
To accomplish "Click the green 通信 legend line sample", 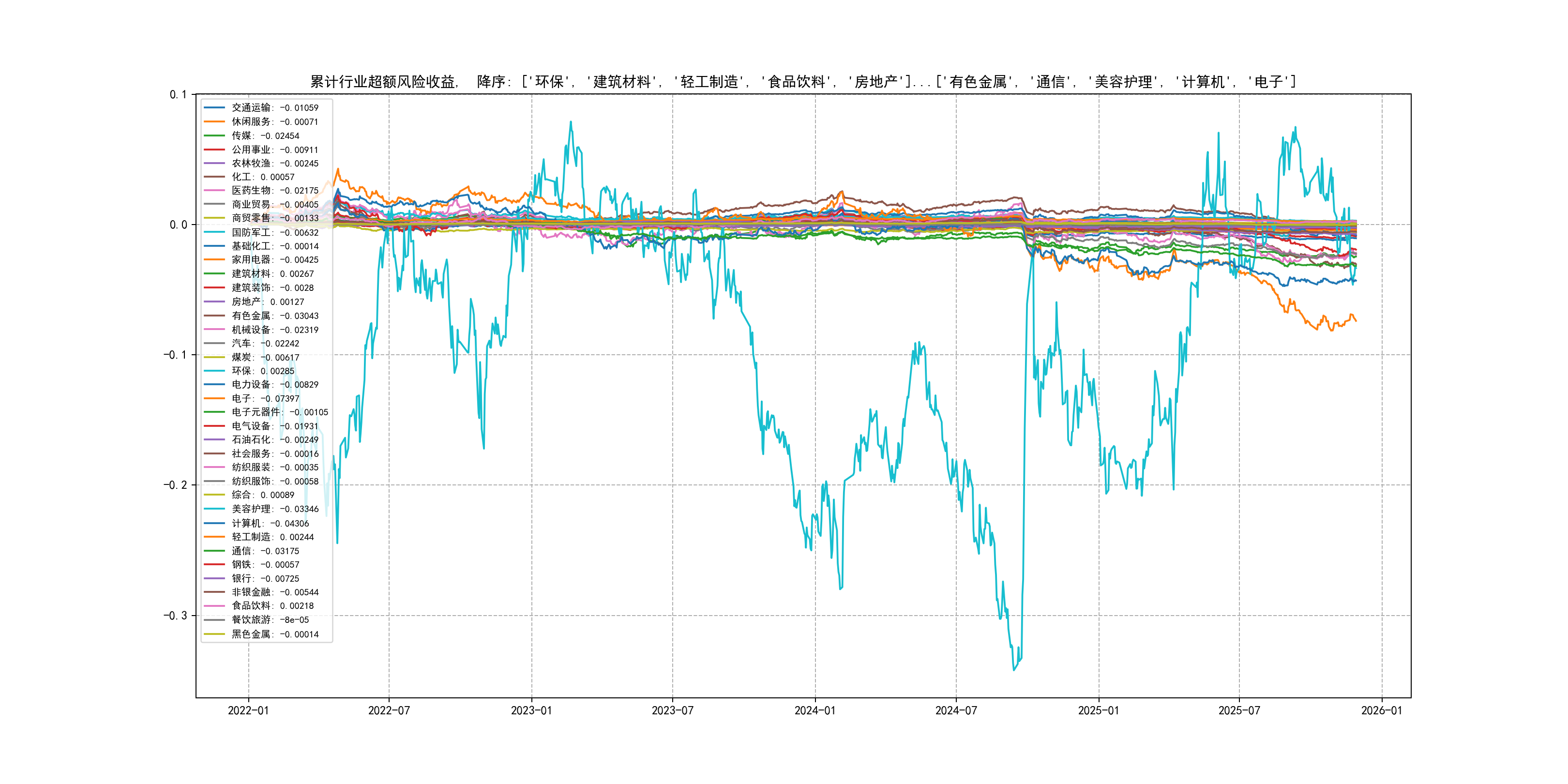I will 214,551.
